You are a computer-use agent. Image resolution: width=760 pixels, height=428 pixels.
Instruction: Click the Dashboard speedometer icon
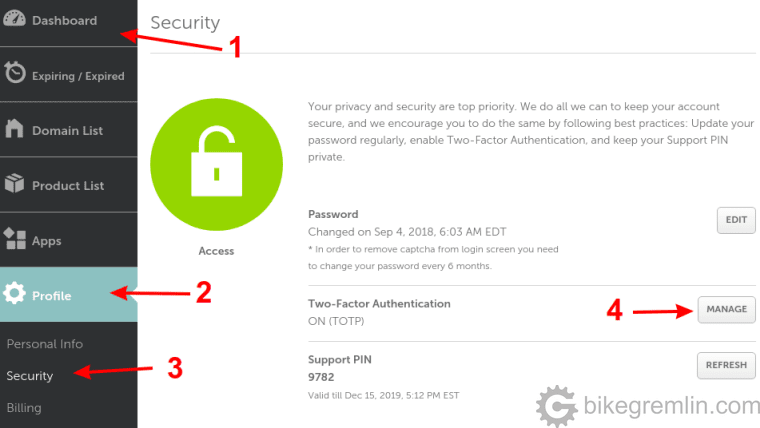[15, 18]
